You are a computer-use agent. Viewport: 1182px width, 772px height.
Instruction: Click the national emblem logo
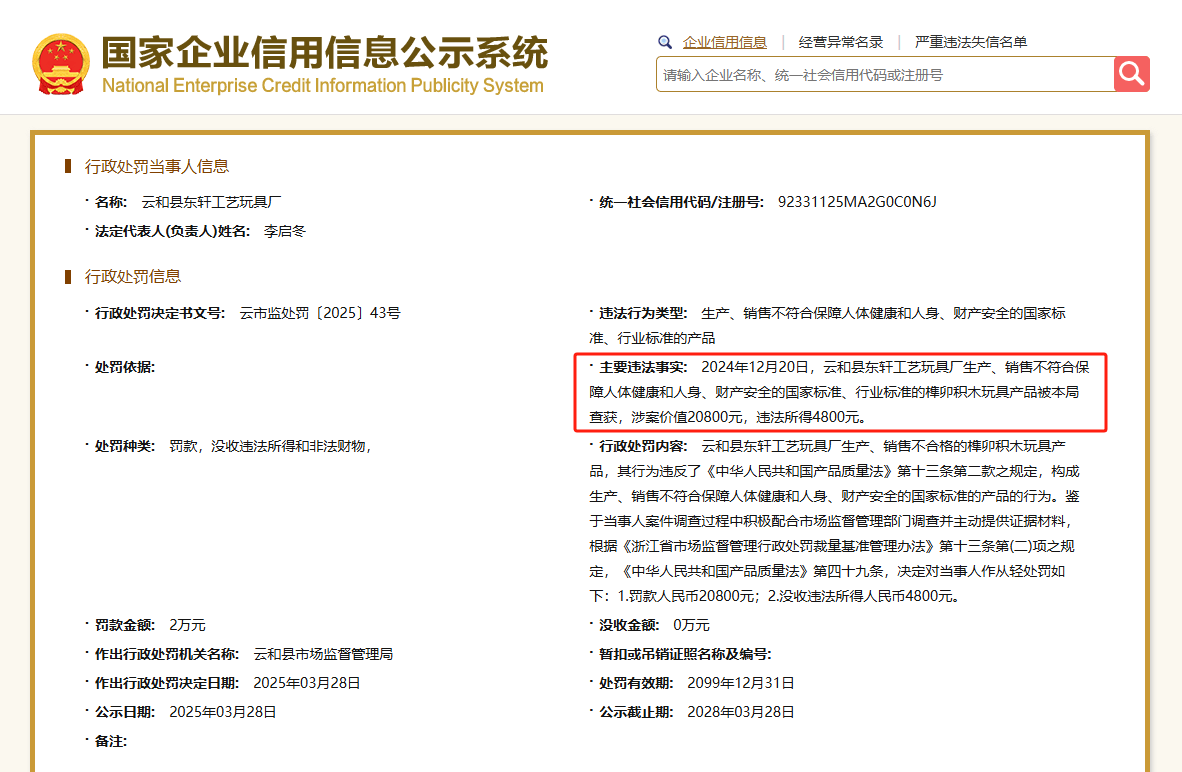[x=60, y=65]
